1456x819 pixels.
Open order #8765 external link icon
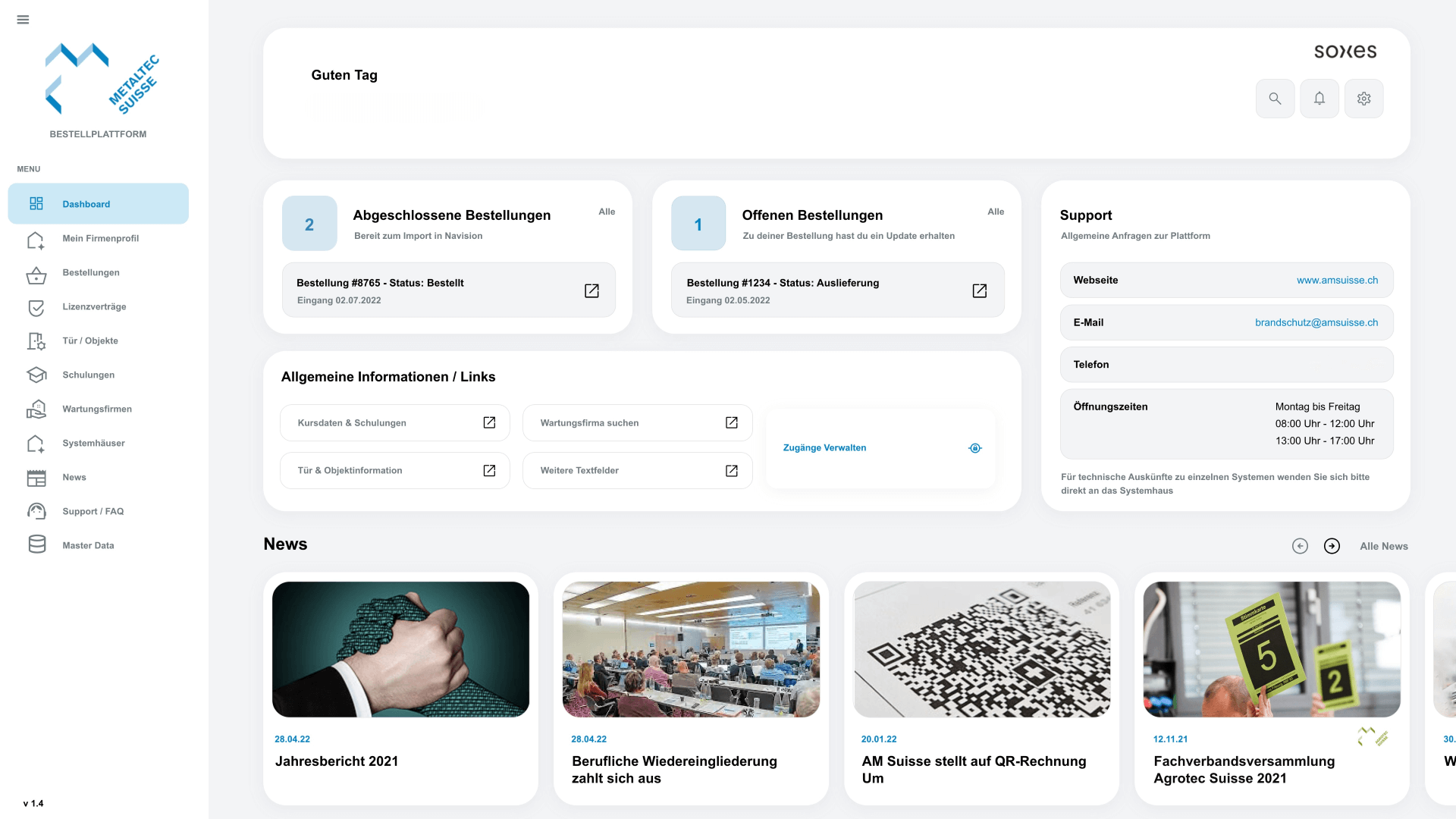(591, 290)
